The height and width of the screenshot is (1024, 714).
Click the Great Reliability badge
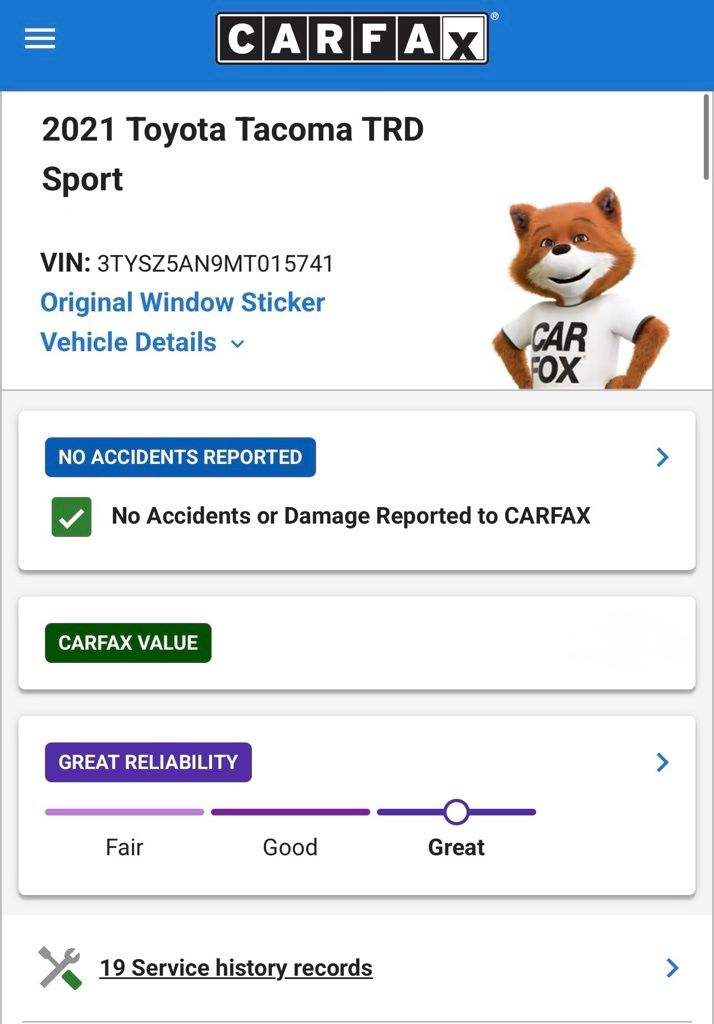coord(148,762)
